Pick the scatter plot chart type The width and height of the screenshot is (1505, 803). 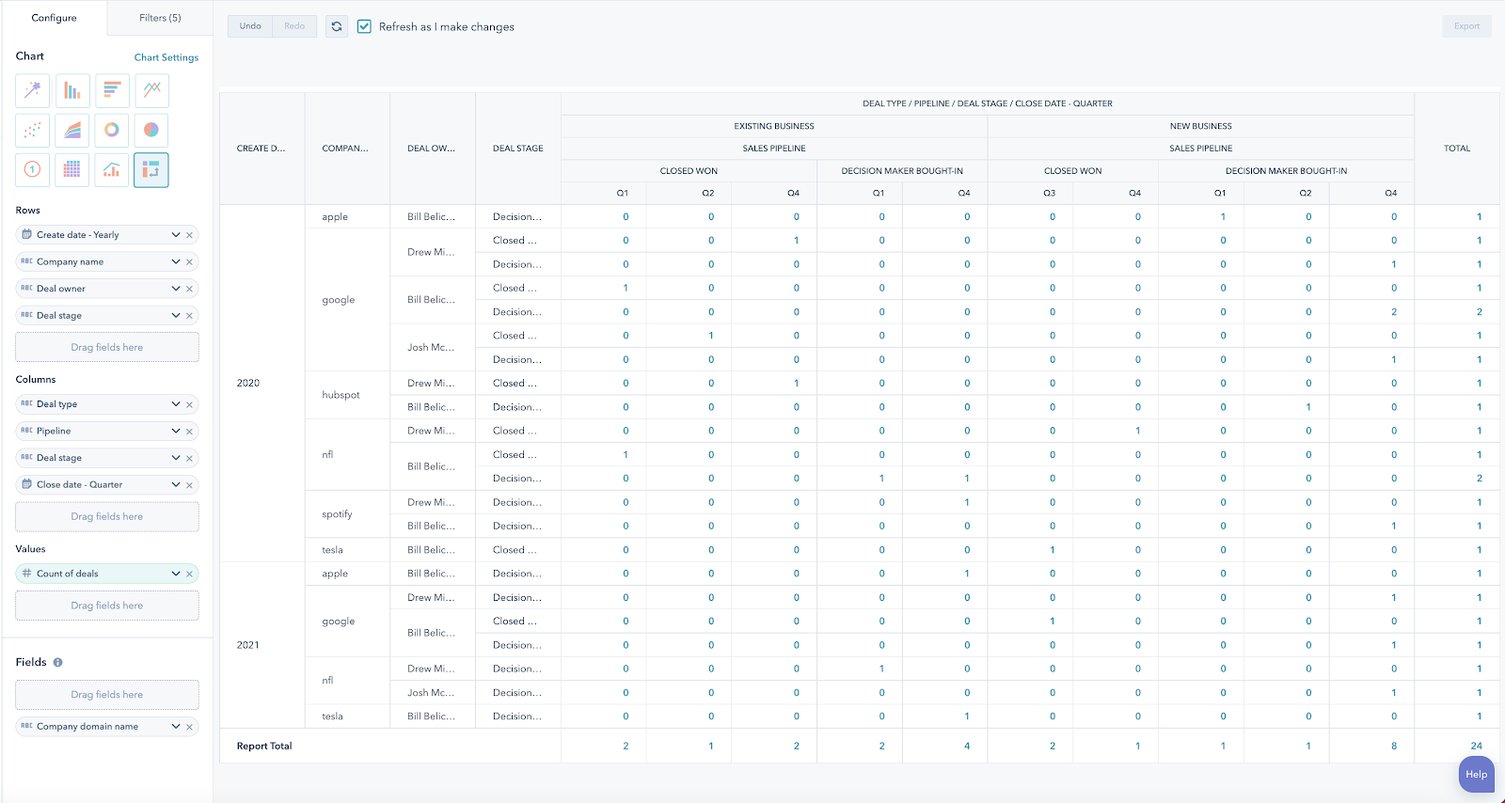[x=32, y=130]
